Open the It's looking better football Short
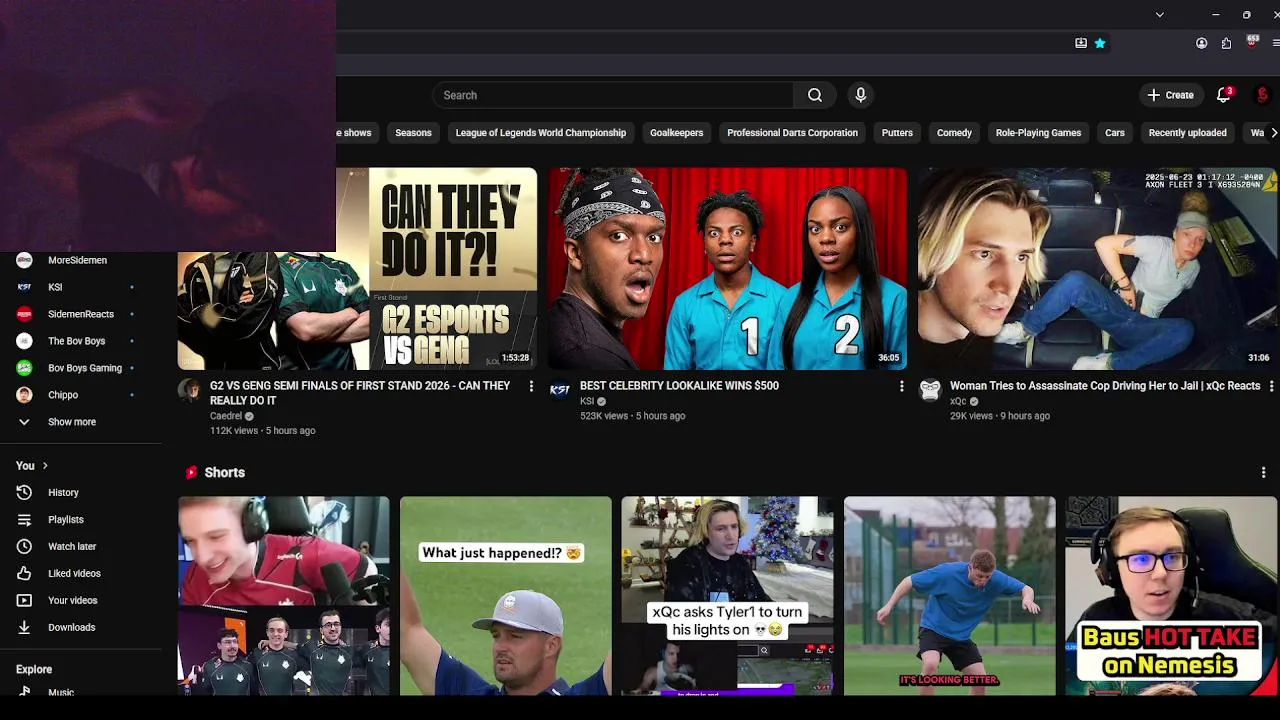This screenshot has width=1280, height=720. [949, 596]
